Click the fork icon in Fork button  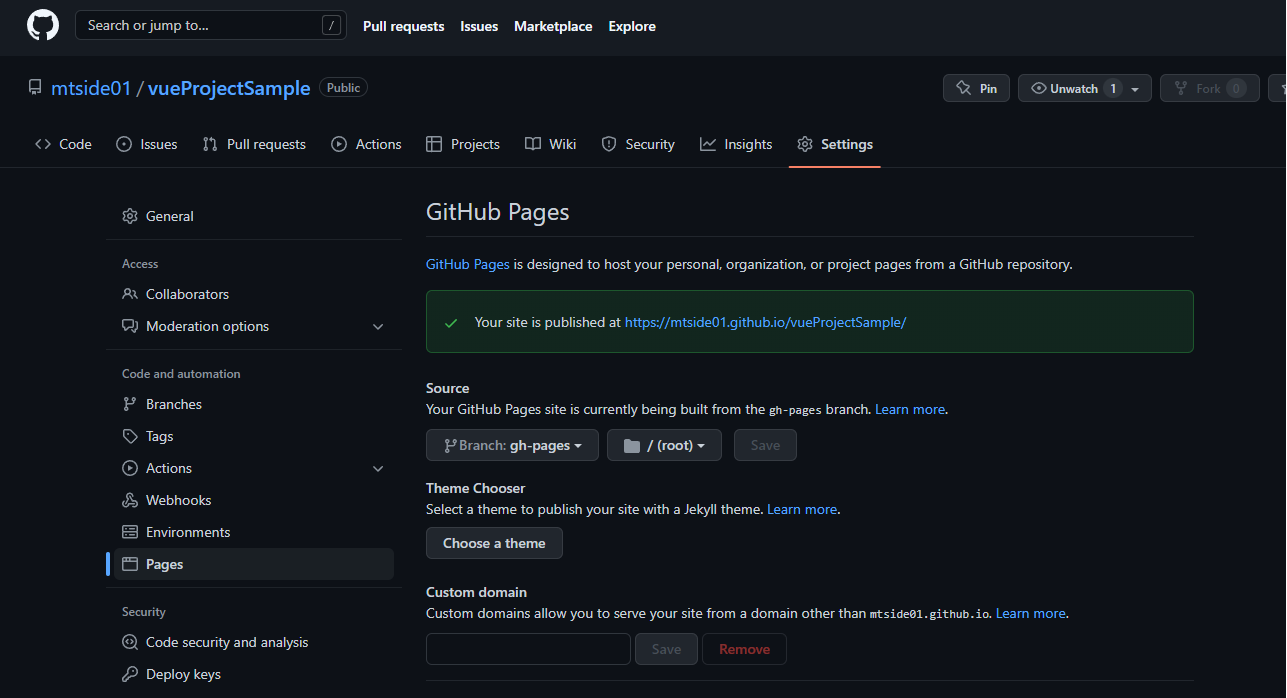click(1181, 88)
